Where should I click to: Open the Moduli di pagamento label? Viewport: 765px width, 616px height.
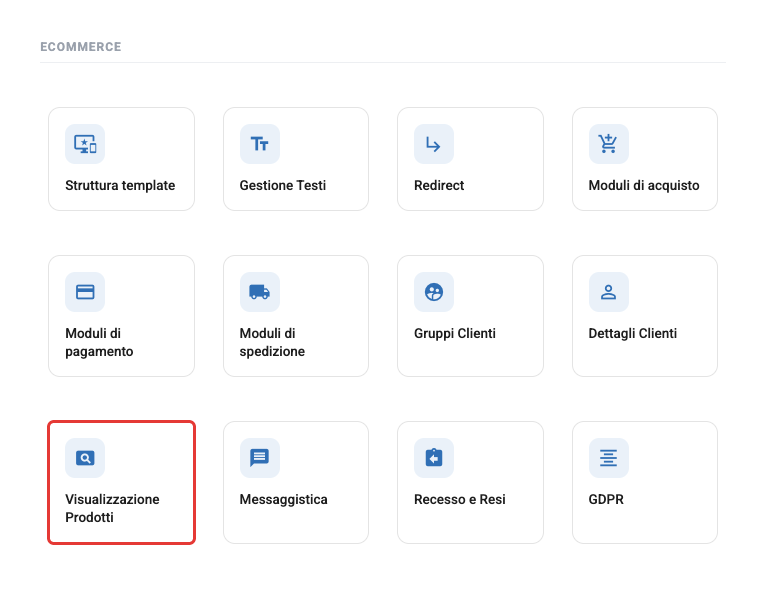99,342
